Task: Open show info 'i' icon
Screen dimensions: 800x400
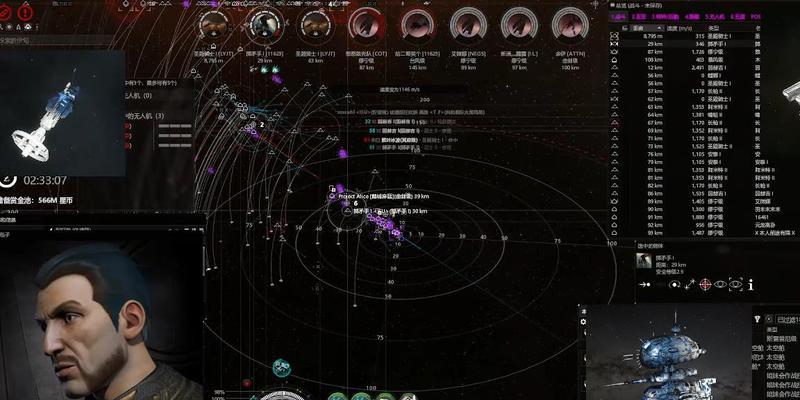Action: tap(751, 284)
